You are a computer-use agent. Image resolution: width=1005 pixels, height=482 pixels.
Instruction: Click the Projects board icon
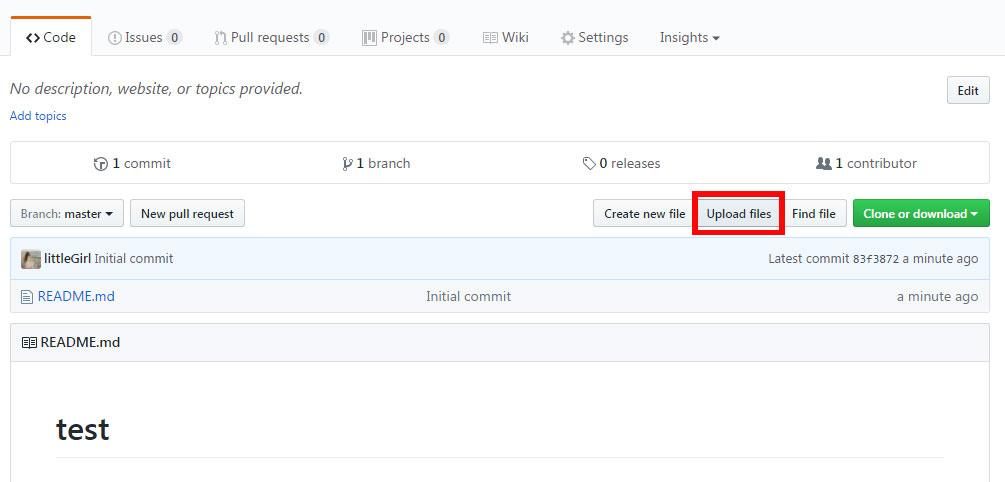coord(369,38)
